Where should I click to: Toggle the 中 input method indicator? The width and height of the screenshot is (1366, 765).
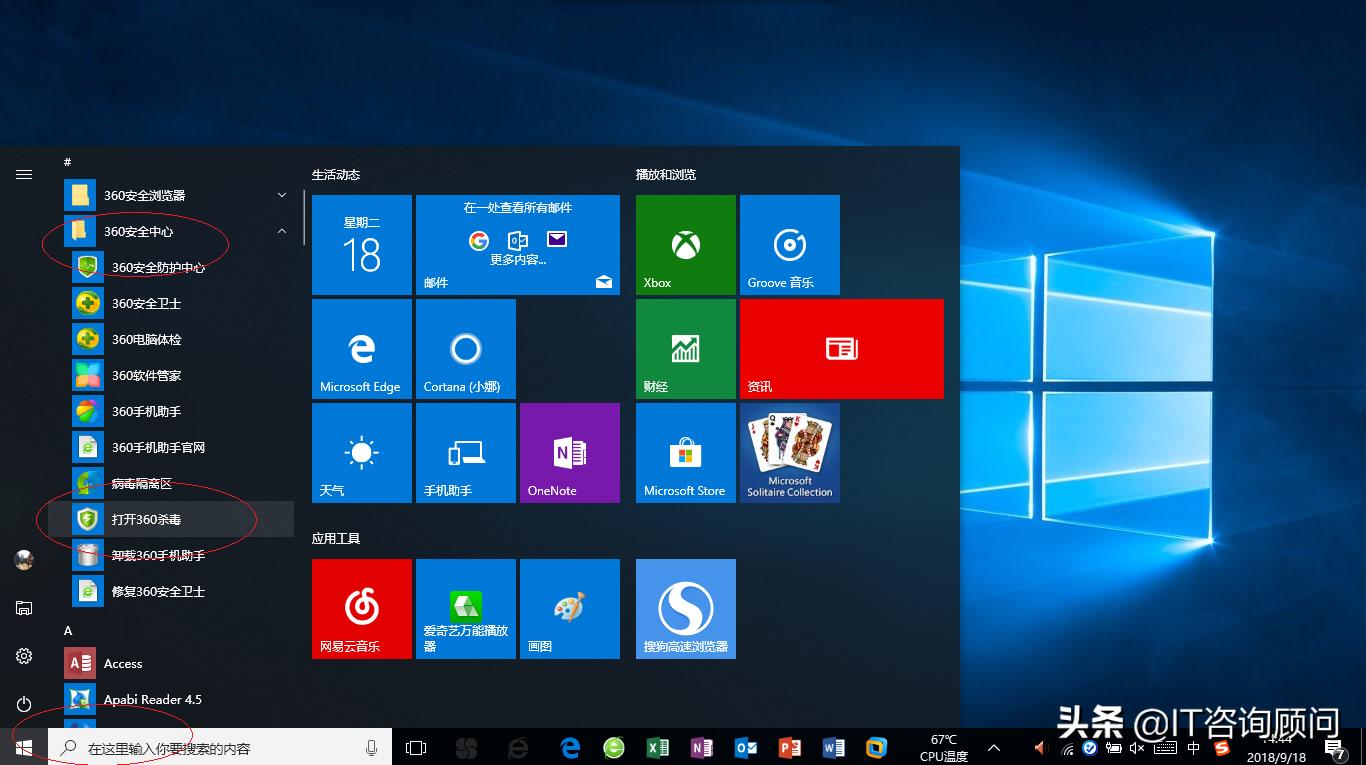(x=1193, y=748)
